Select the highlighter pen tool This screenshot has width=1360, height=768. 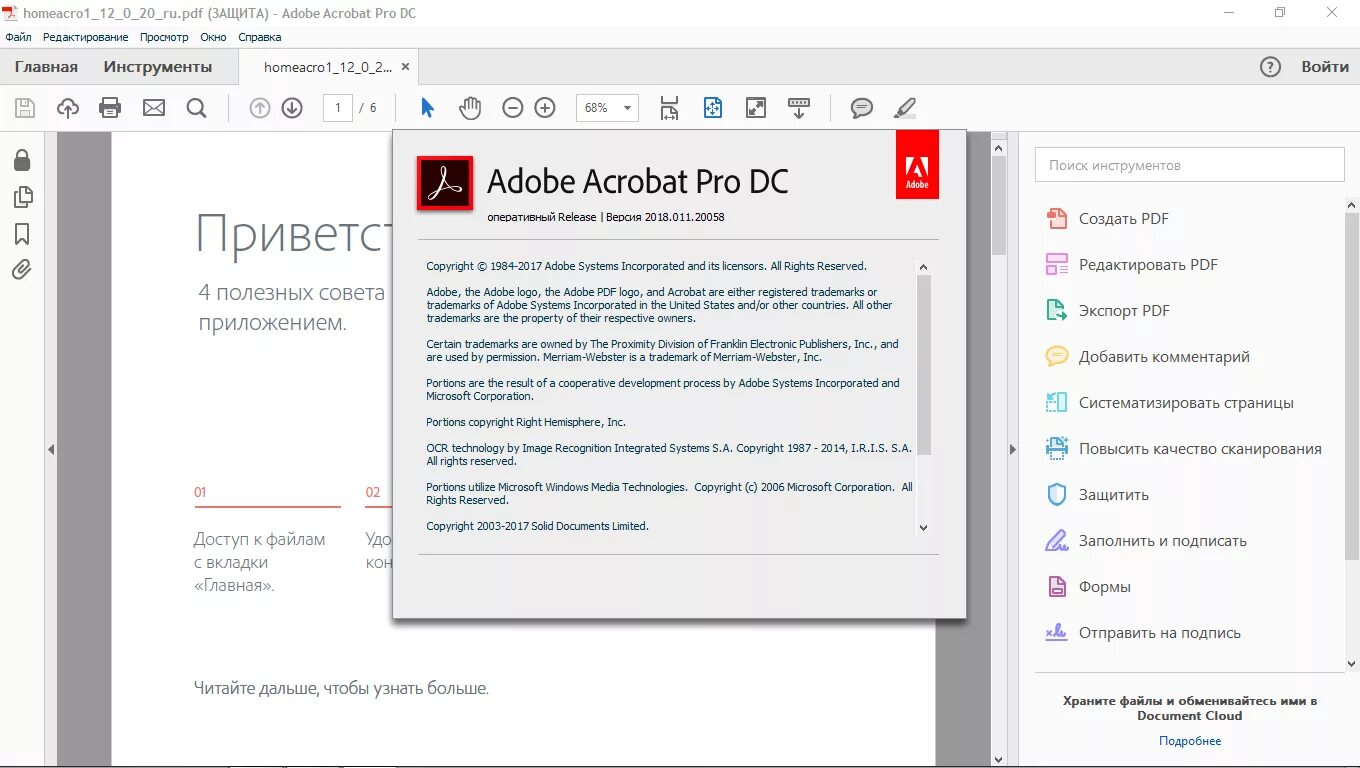905,108
